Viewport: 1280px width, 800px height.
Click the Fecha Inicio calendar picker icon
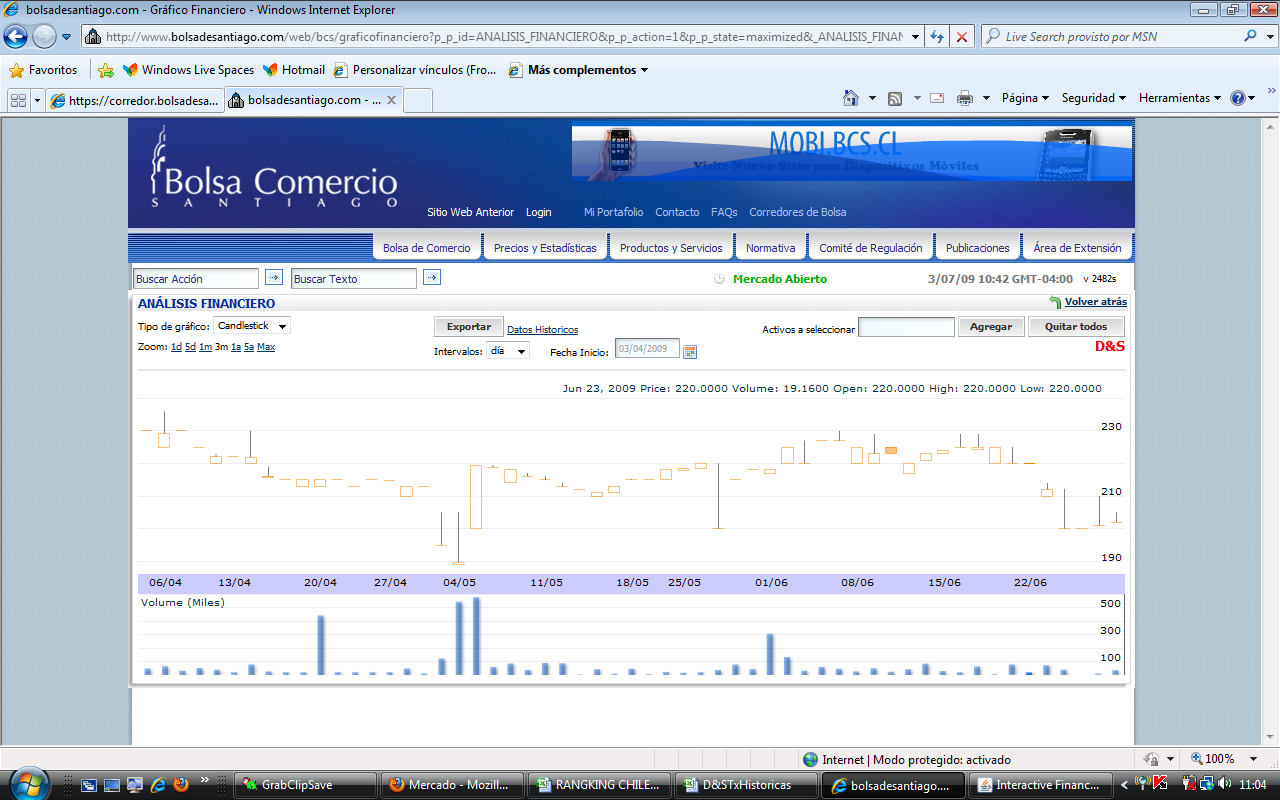coord(690,351)
